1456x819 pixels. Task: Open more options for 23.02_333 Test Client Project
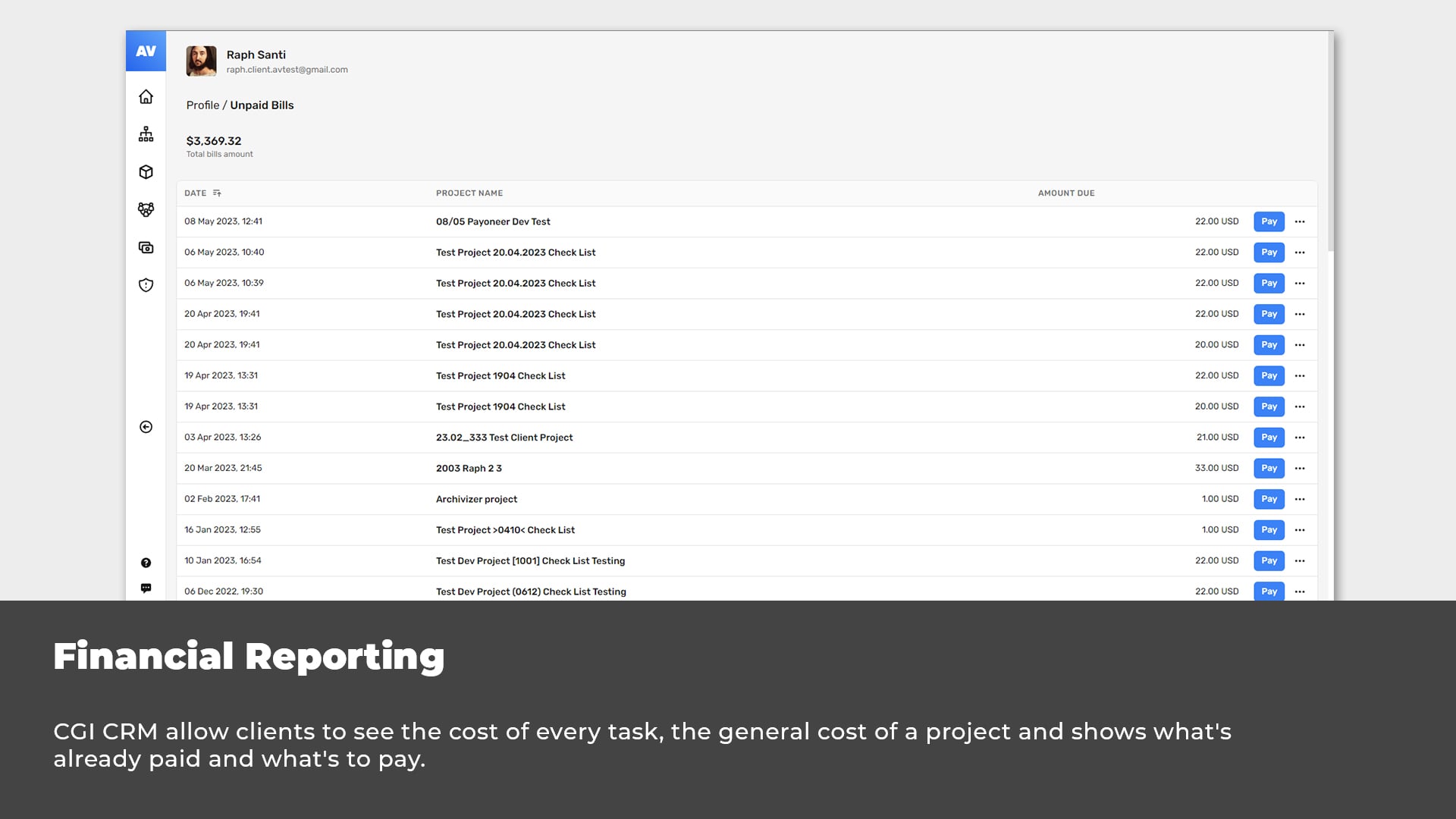1300,438
